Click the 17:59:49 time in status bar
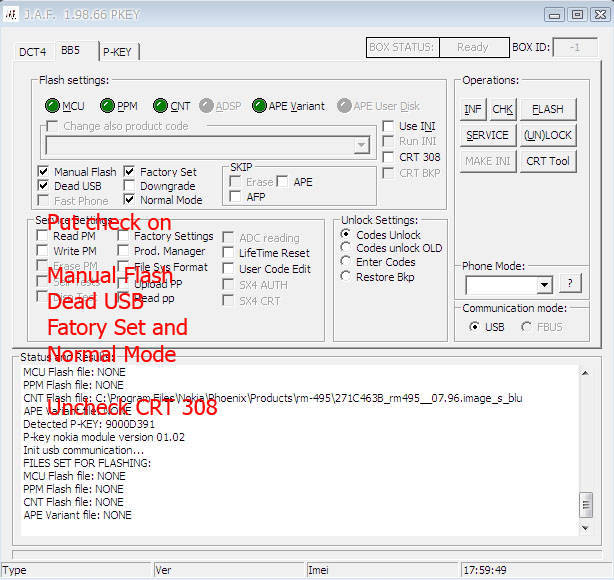614x580 pixels. 485,570
